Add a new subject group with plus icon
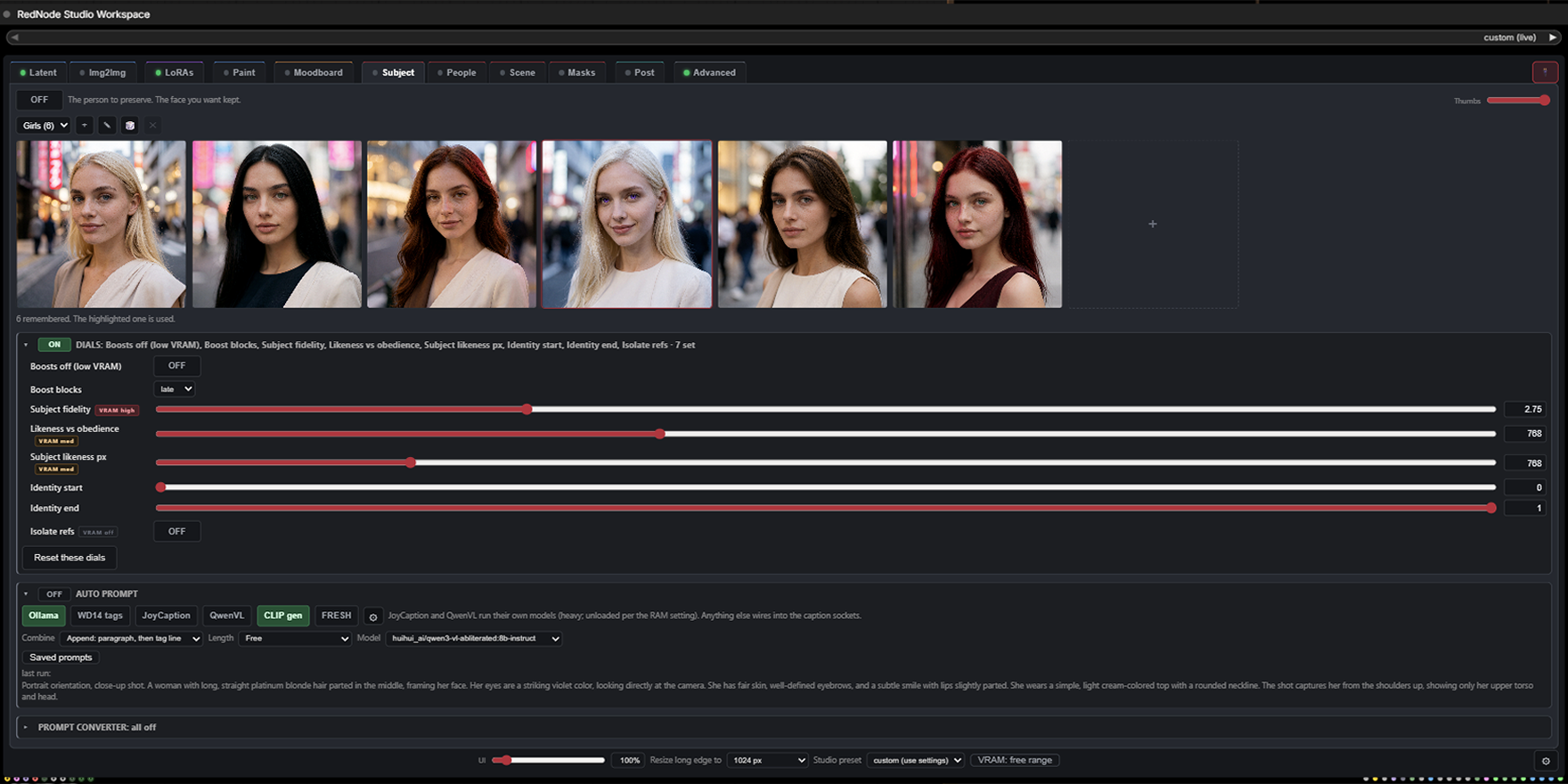The width and height of the screenshot is (1568, 784). [84, 126]
